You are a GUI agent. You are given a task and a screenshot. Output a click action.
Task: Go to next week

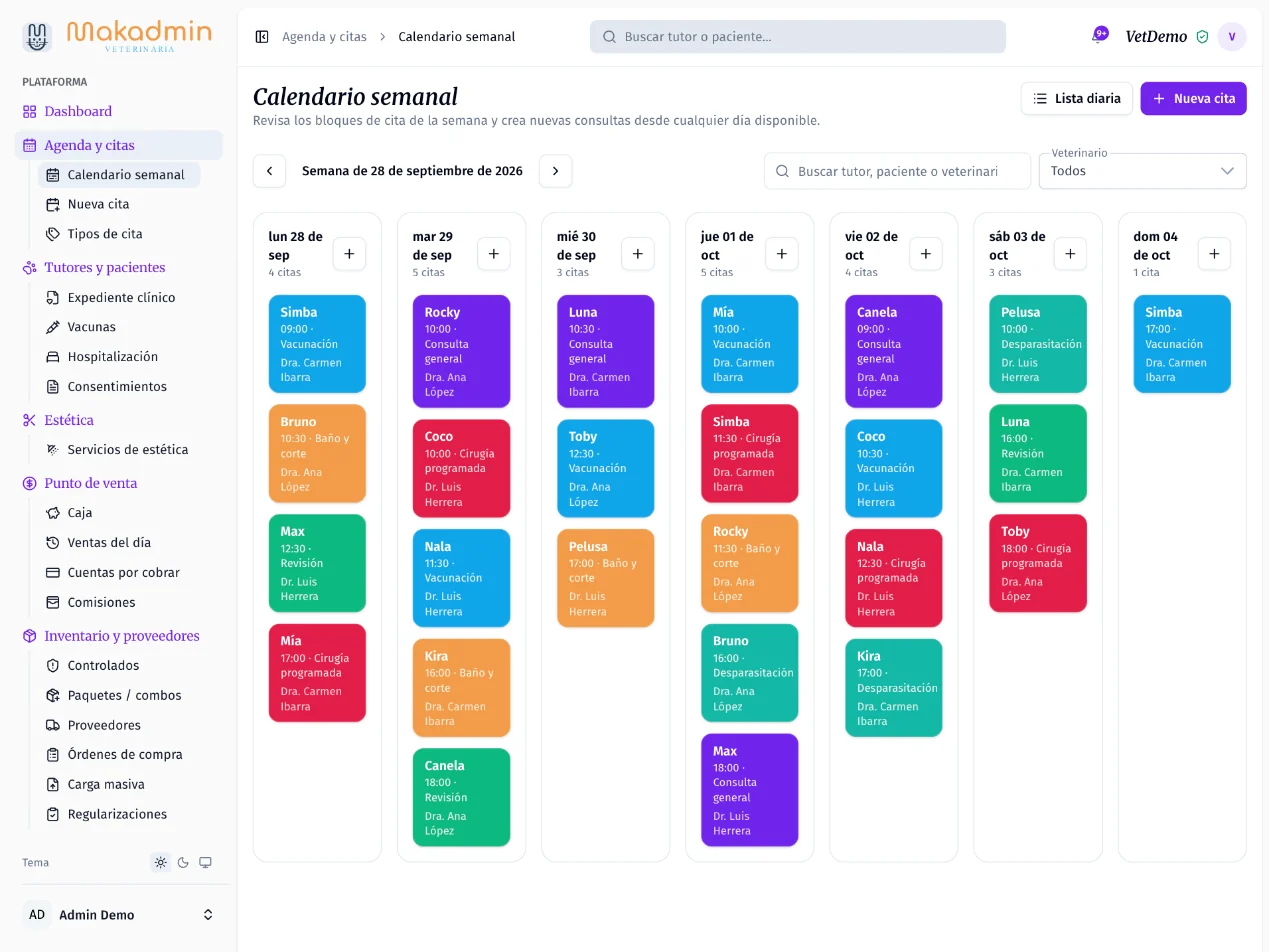(556, 171)
